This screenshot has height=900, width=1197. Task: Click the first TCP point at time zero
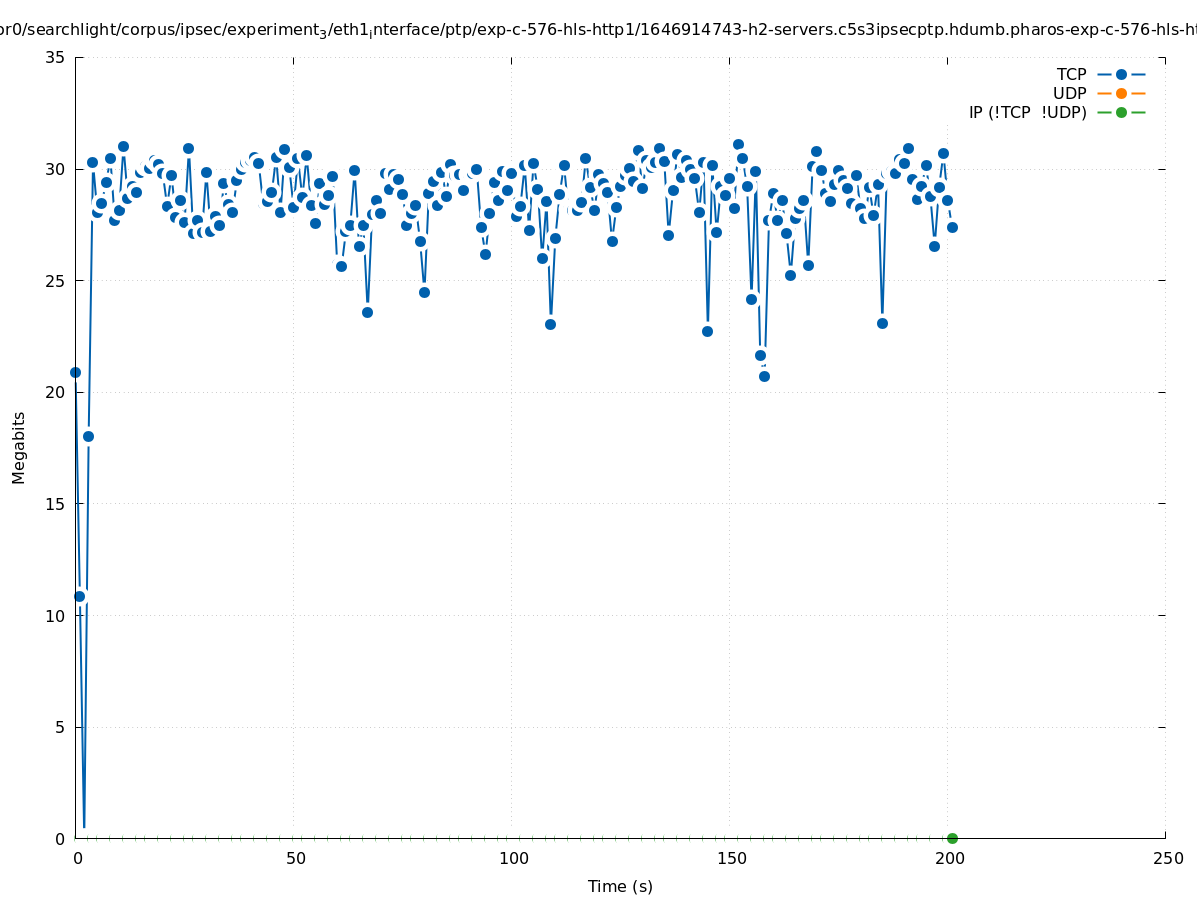pos(75,372)
